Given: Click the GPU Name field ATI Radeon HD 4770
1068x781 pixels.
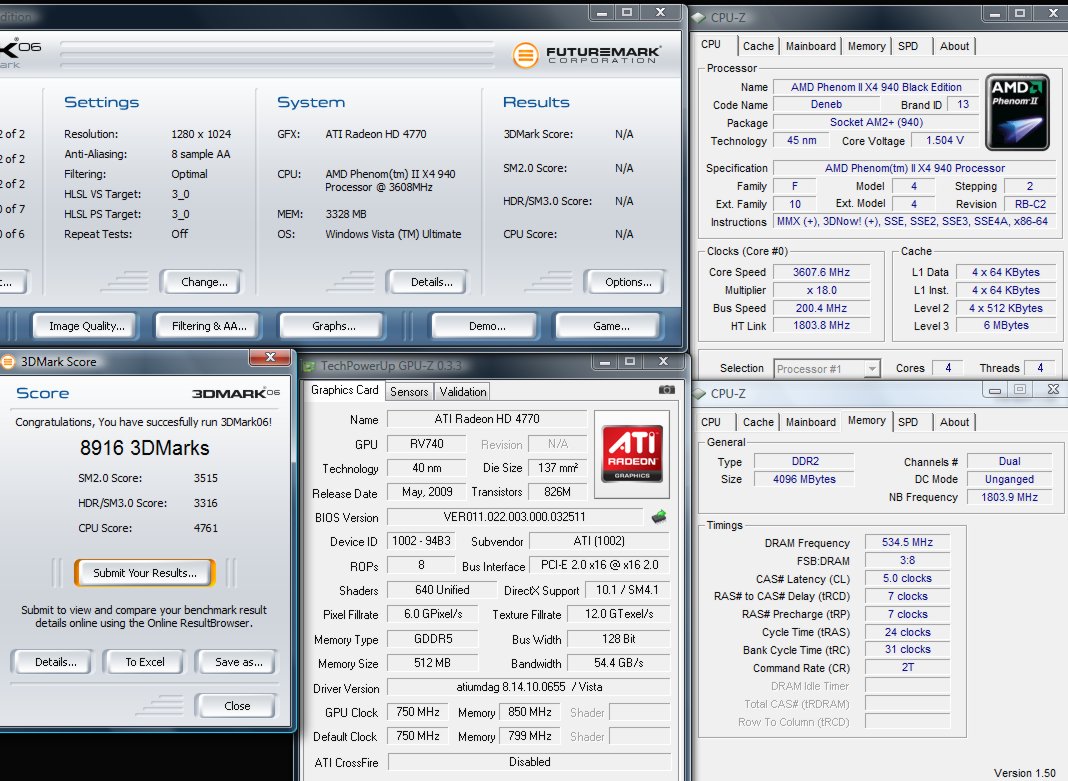Looking at the screenshot, I should tap(486, 419).
